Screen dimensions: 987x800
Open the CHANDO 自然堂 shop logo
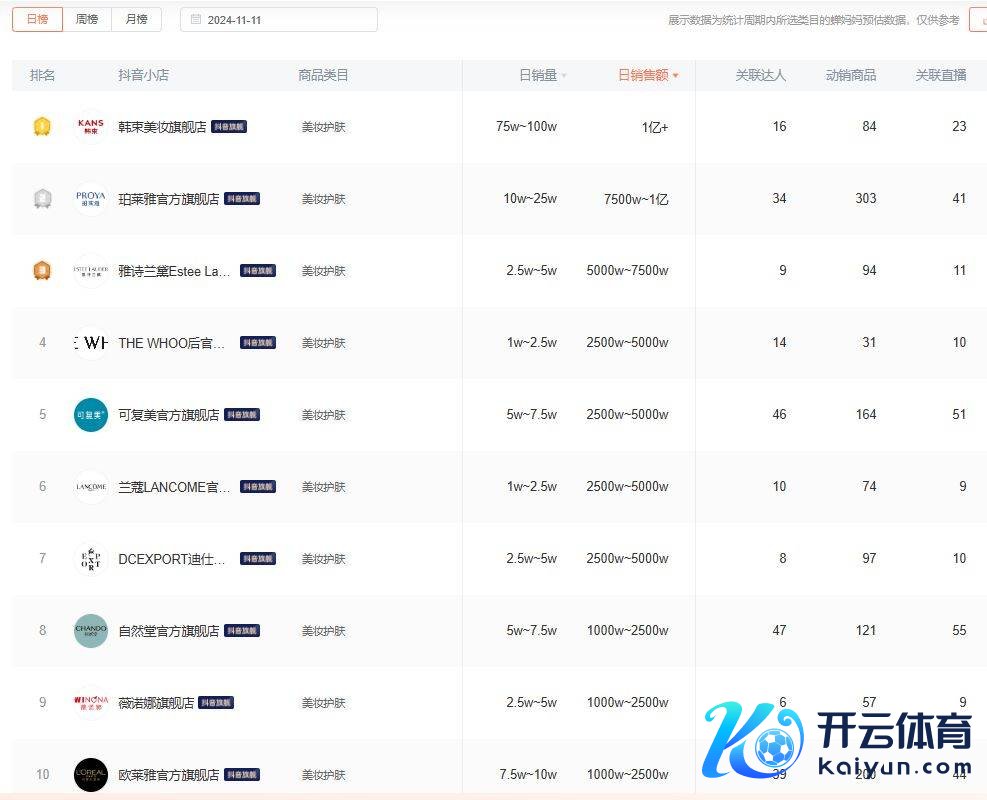91,631
